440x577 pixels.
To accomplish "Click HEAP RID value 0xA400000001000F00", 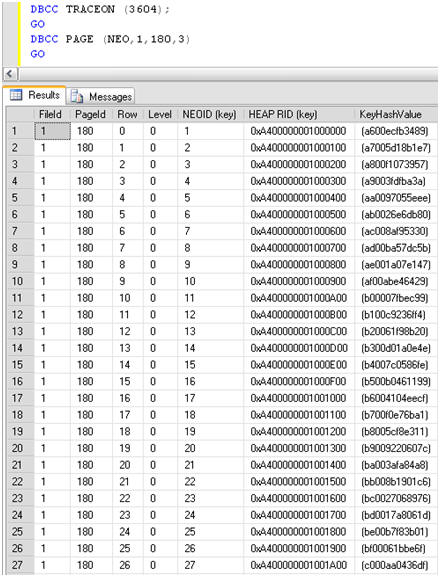I will click(298, 381).
